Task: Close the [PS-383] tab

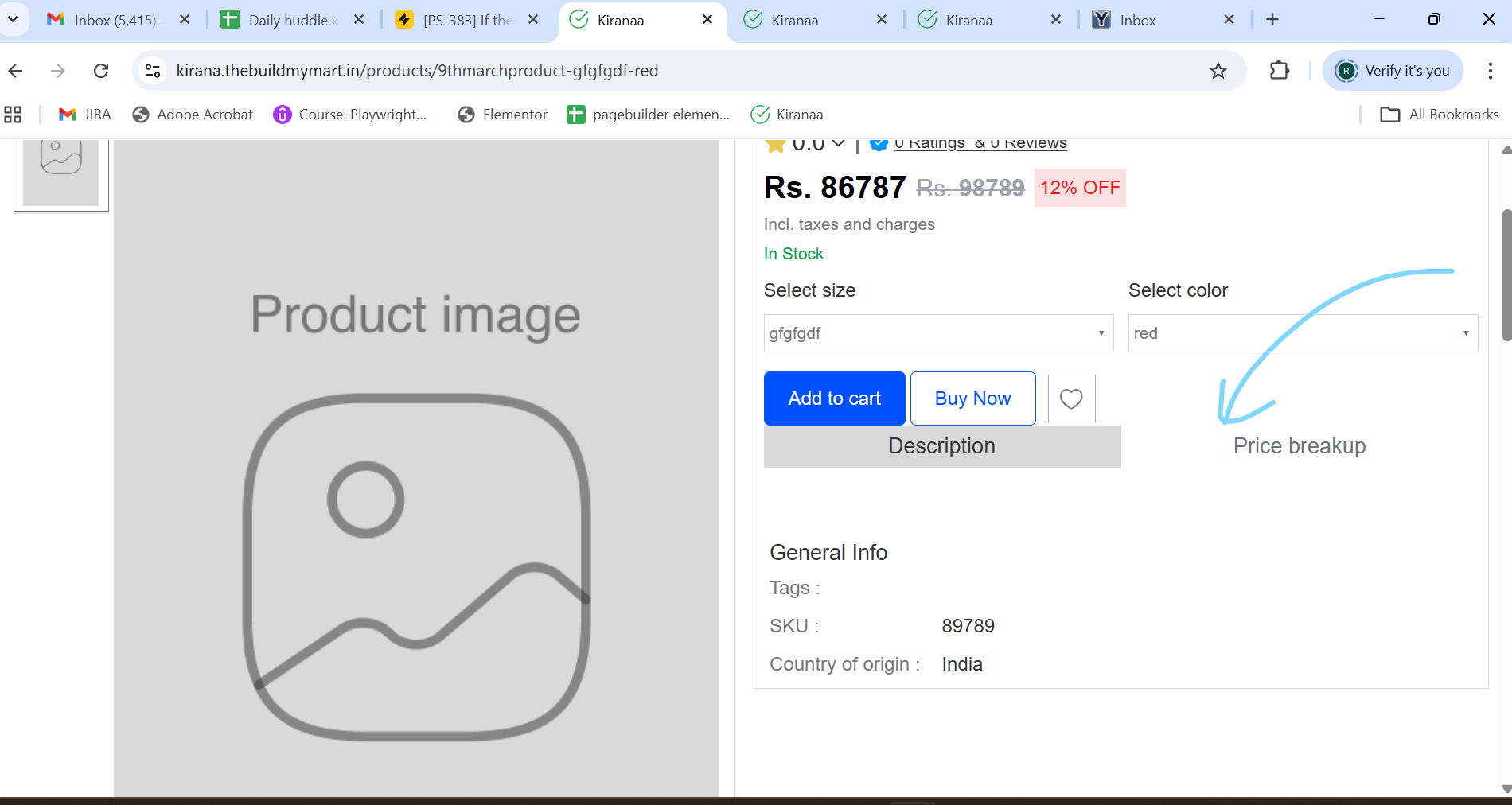Action: pos(533,19)
